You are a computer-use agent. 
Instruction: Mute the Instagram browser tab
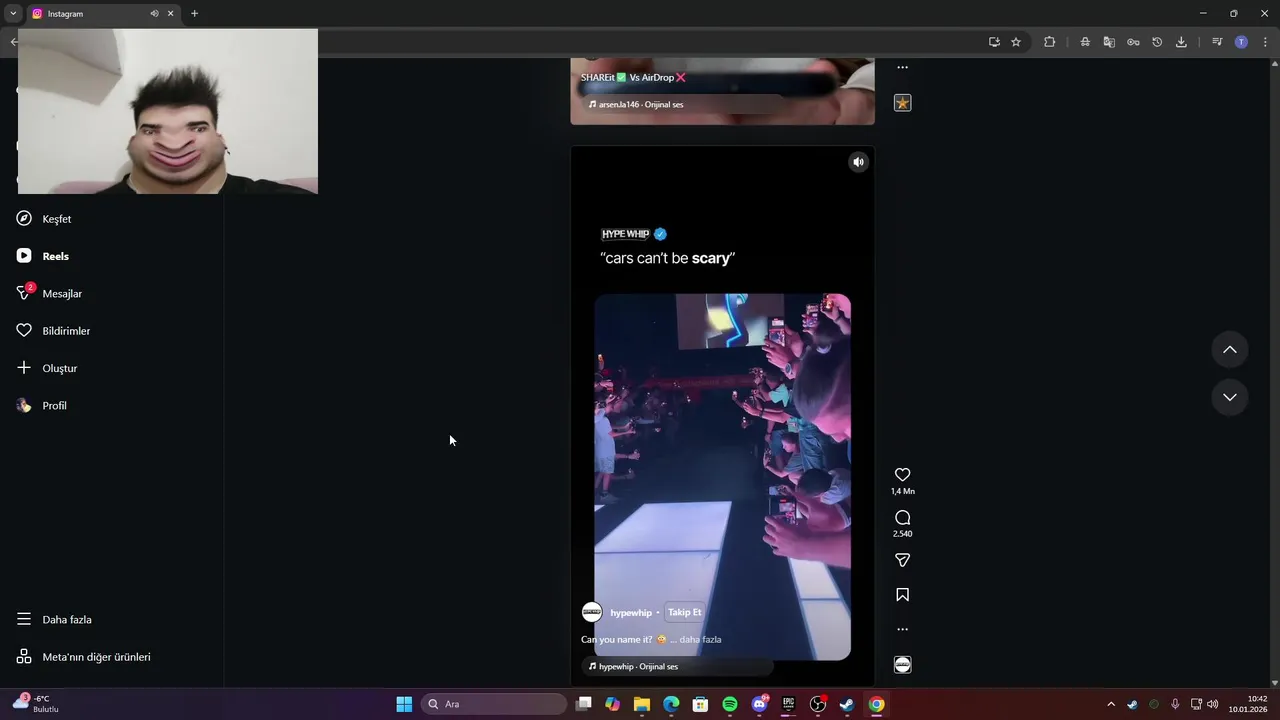click(x=154, y=14)
